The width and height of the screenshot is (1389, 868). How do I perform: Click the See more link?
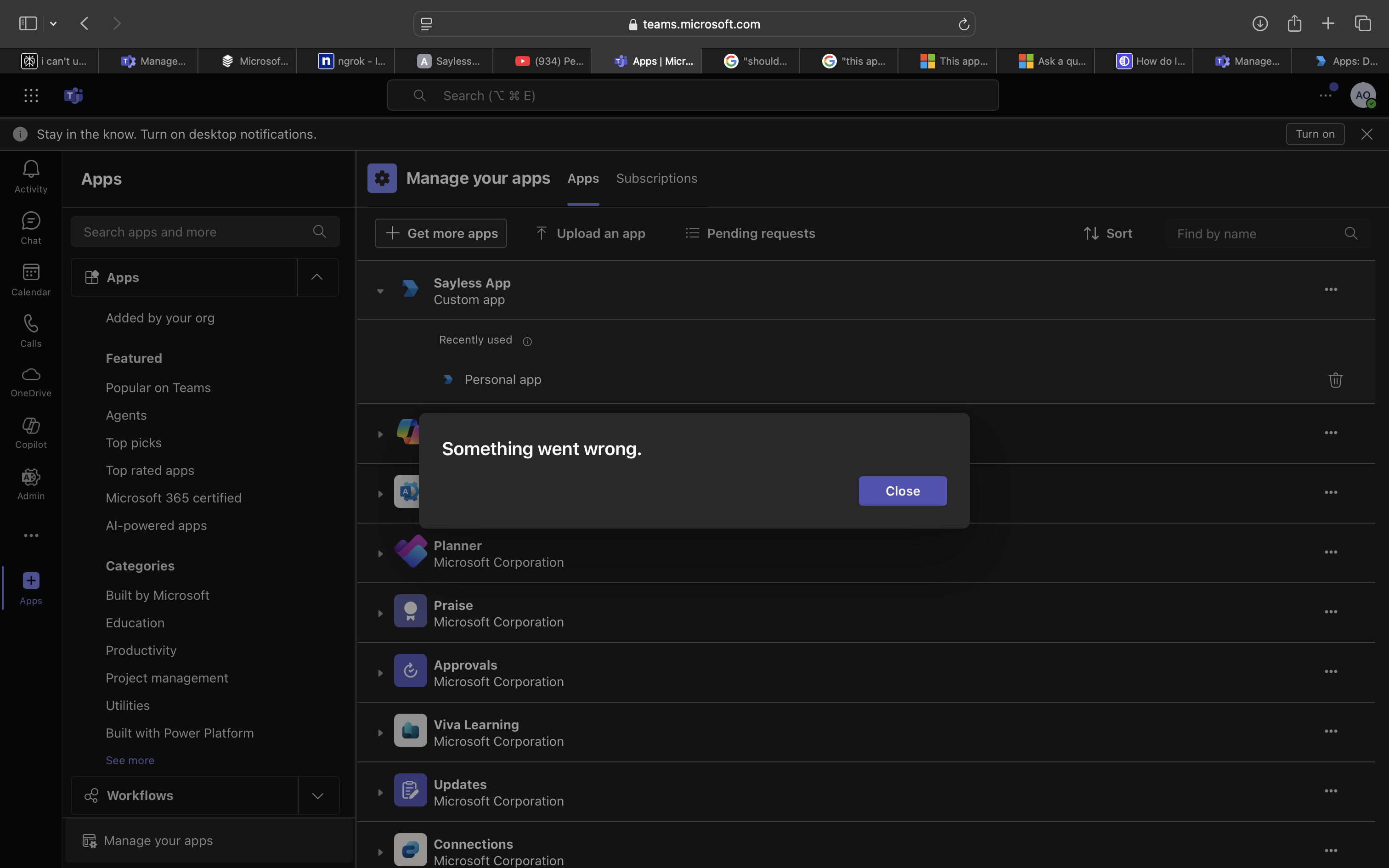click(x=130, y=760)
